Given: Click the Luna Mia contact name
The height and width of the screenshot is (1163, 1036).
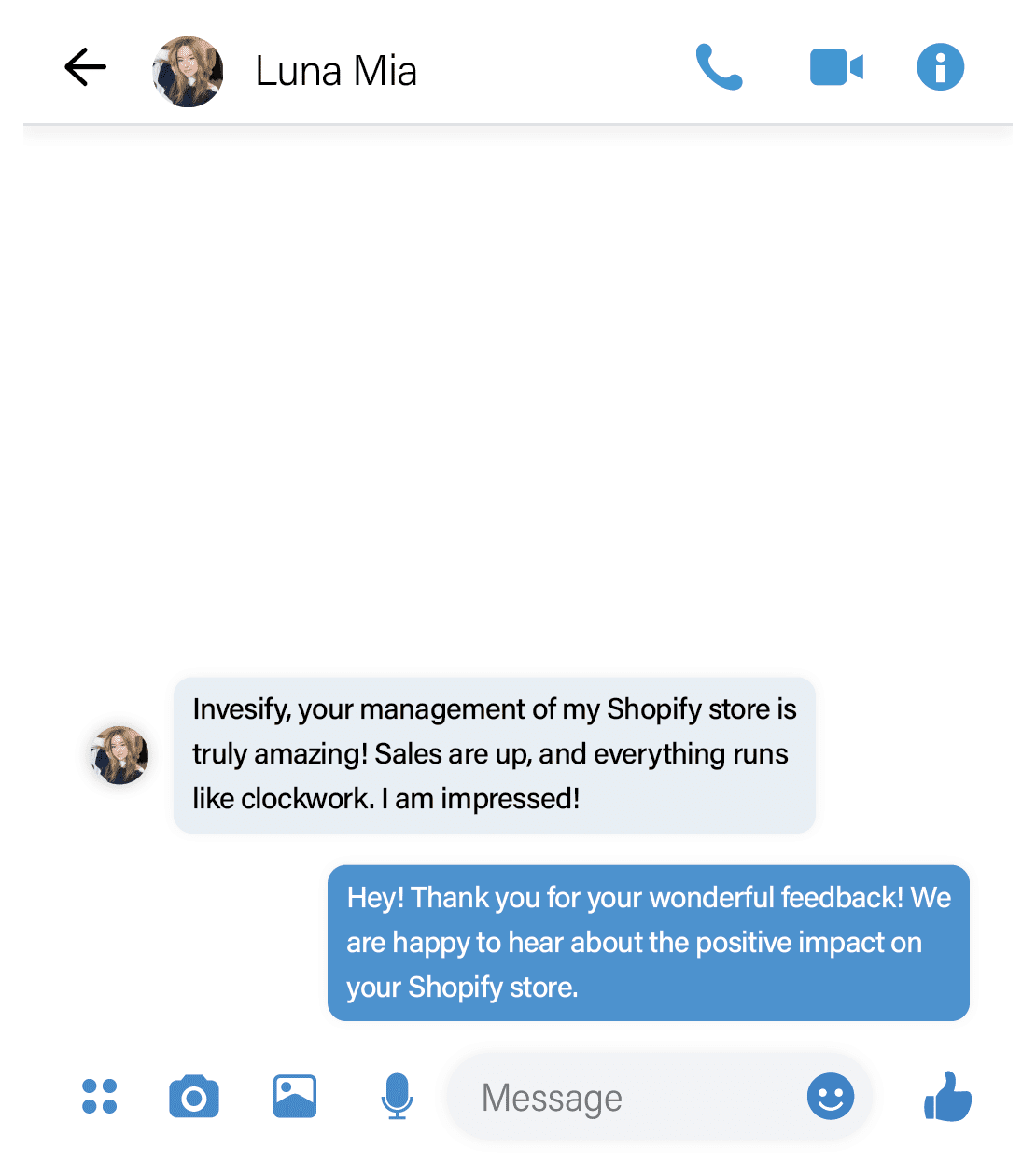Looking at the screenshot, I should [x=336, y=71].
